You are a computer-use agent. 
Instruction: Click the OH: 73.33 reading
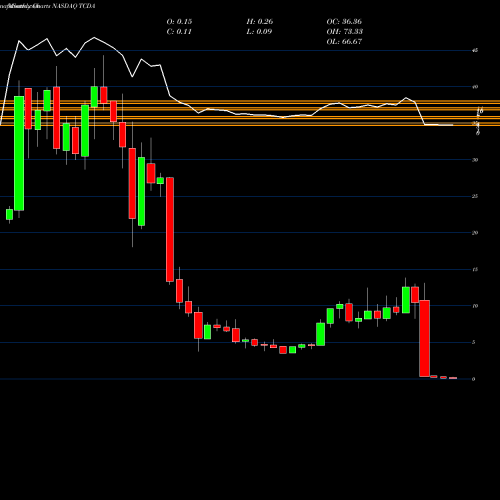click(x=345, y=32)
